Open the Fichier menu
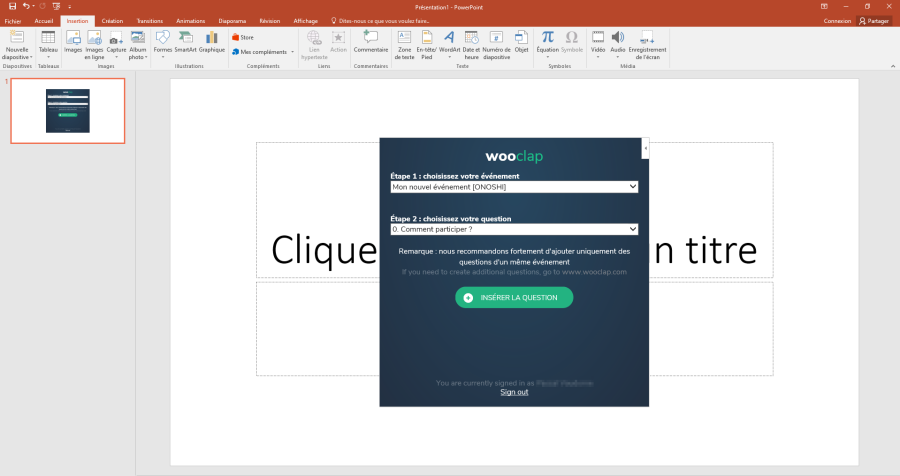The height and width of the screenshot is (476, 900). pyautogui.click(x=13, y=20)
